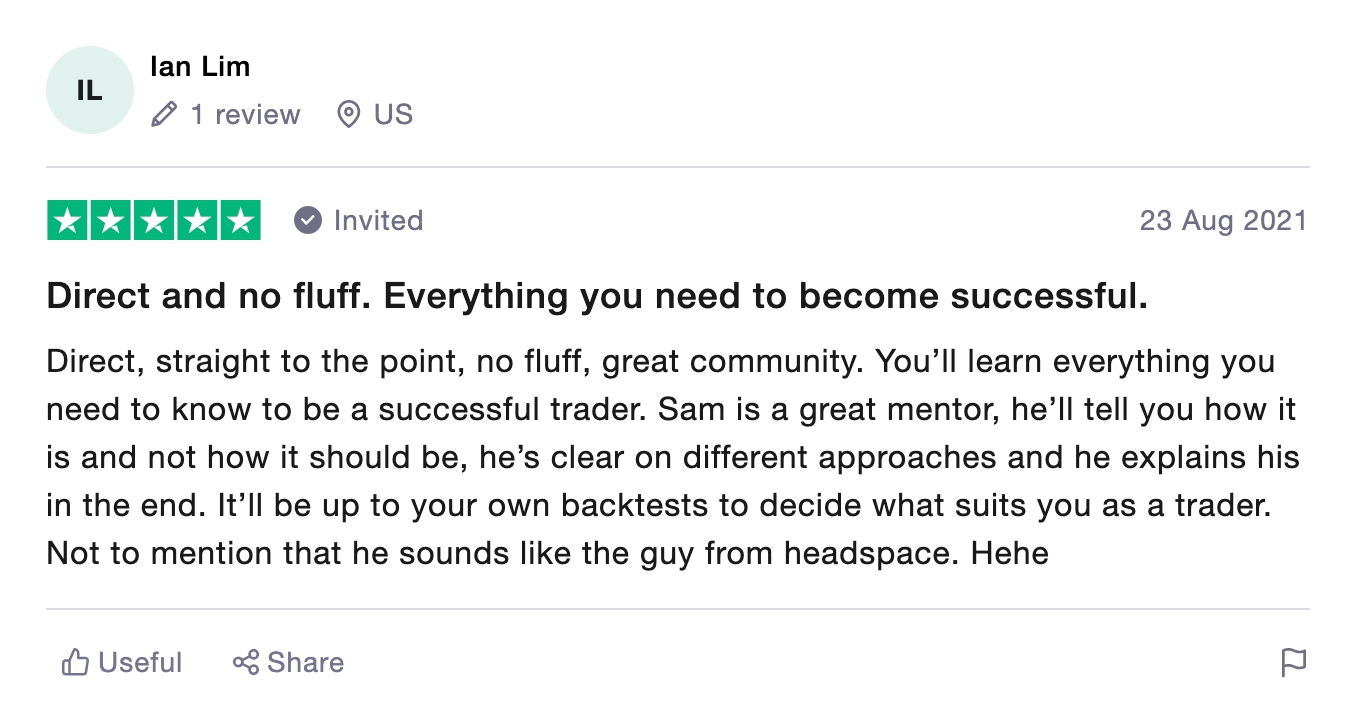This screenshot has height=728, width=1356.
Task: Click the third green rating star
Action: point(154,221)
